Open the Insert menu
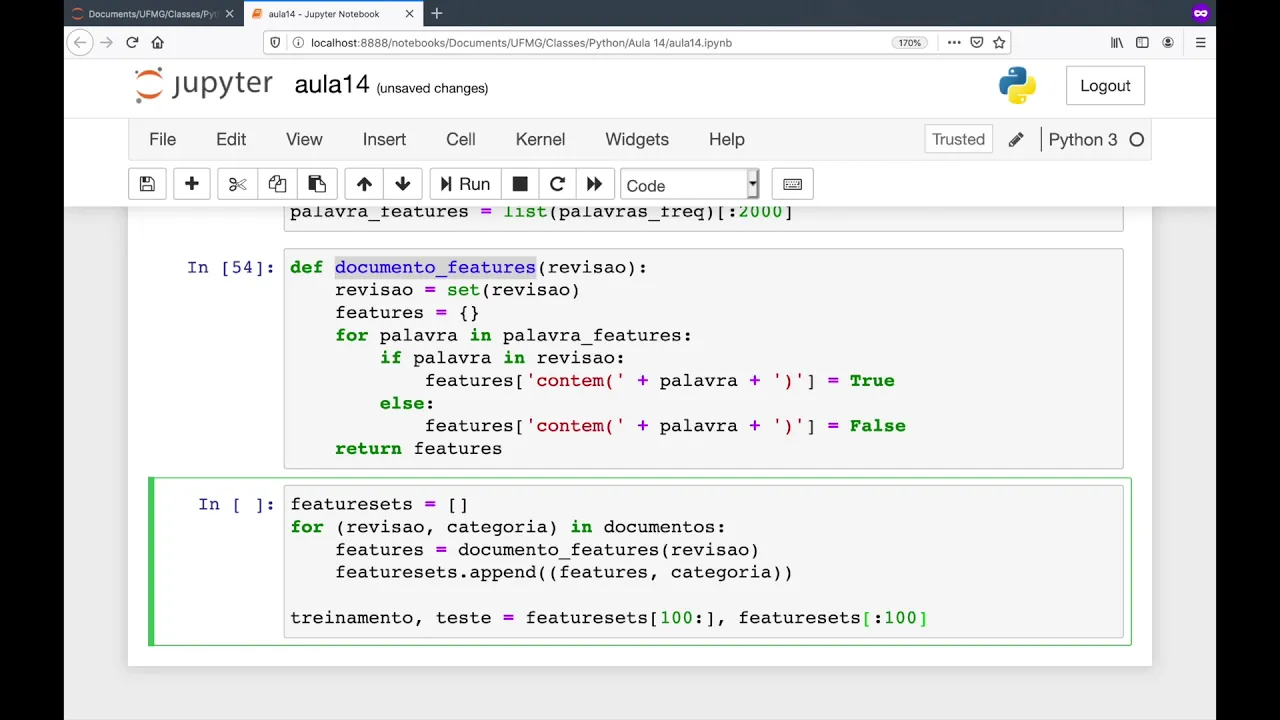 coord(384,139)
